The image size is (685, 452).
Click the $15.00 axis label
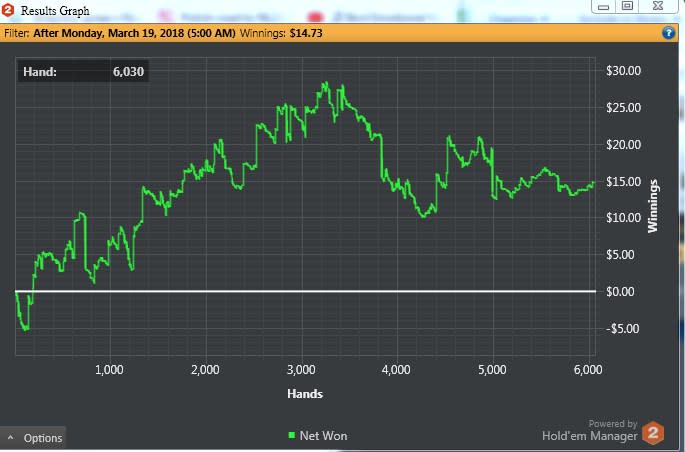coord(623,181)
